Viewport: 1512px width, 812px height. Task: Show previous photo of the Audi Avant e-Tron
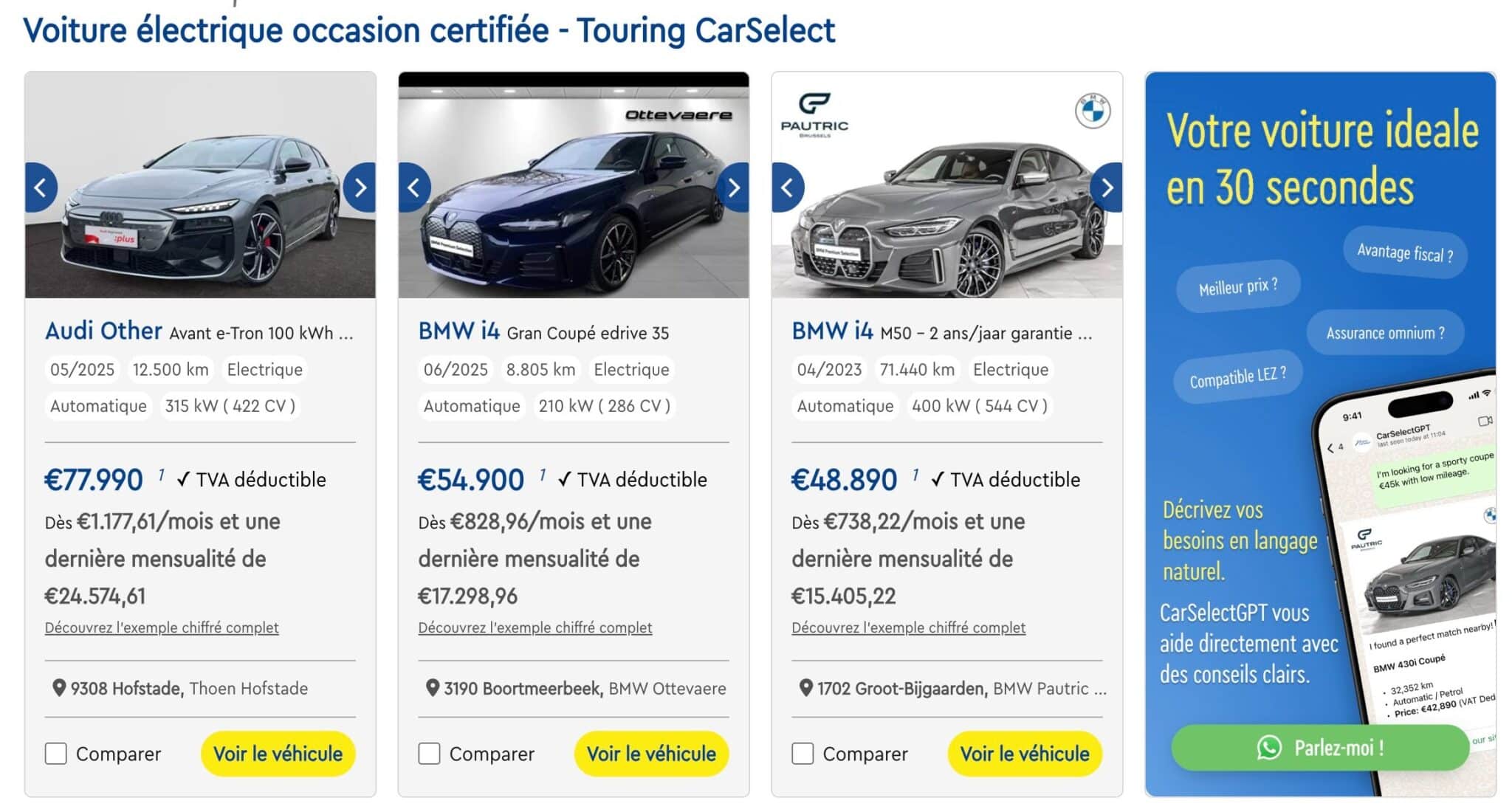coord(41,187)
